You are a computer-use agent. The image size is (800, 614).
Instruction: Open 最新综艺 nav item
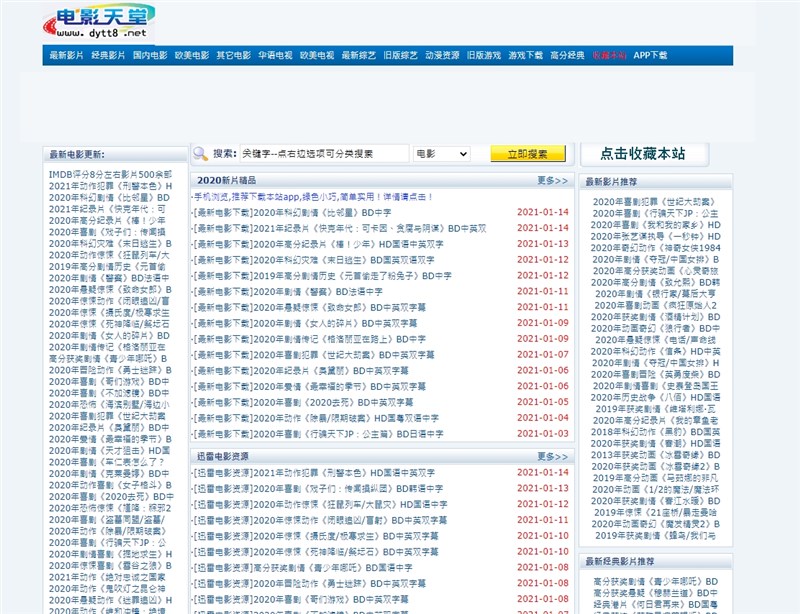tap(359, 55)
